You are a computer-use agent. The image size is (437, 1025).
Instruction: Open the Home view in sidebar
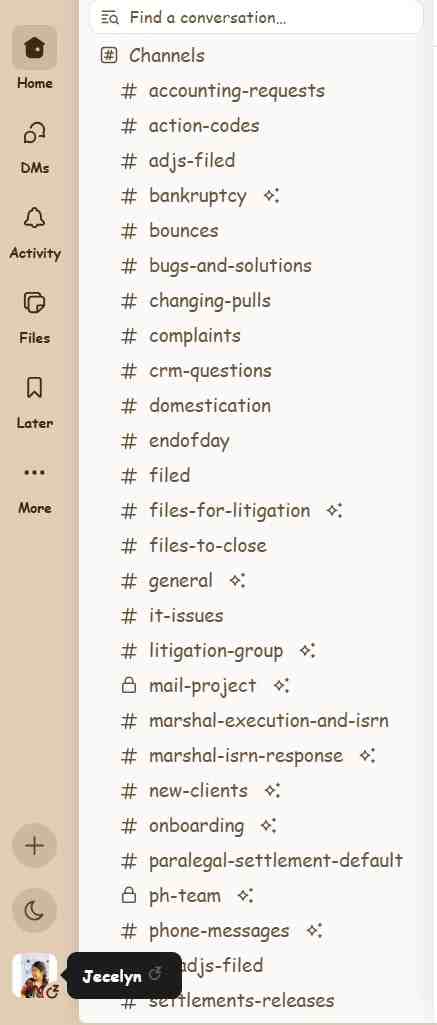35,59
